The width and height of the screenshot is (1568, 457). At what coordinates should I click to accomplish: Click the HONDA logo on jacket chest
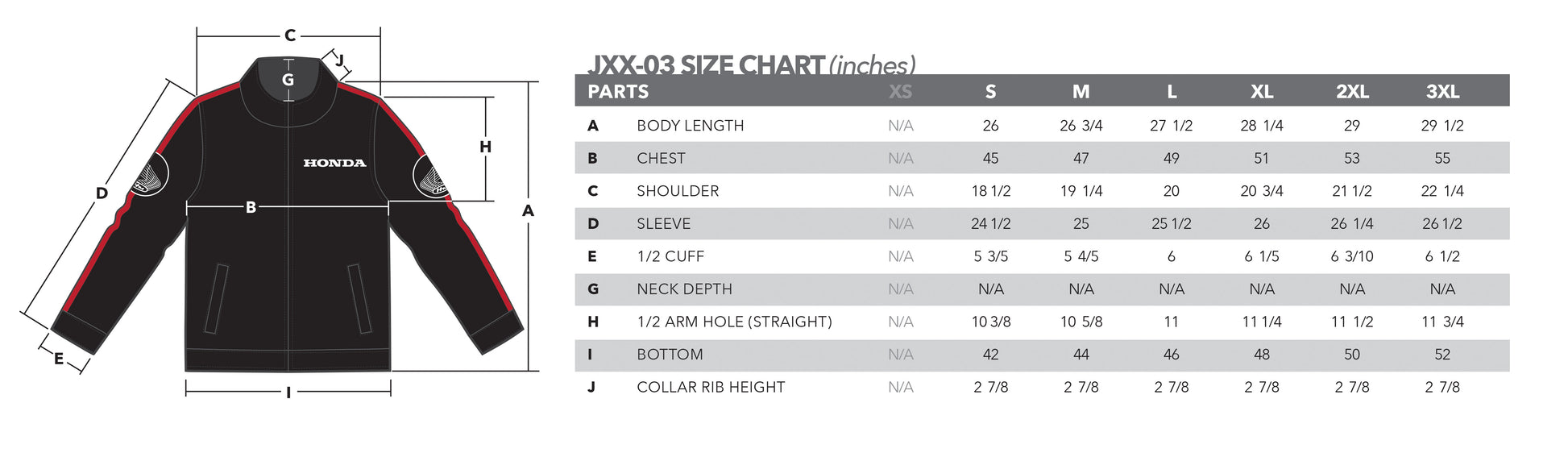(x=334, y=163)
